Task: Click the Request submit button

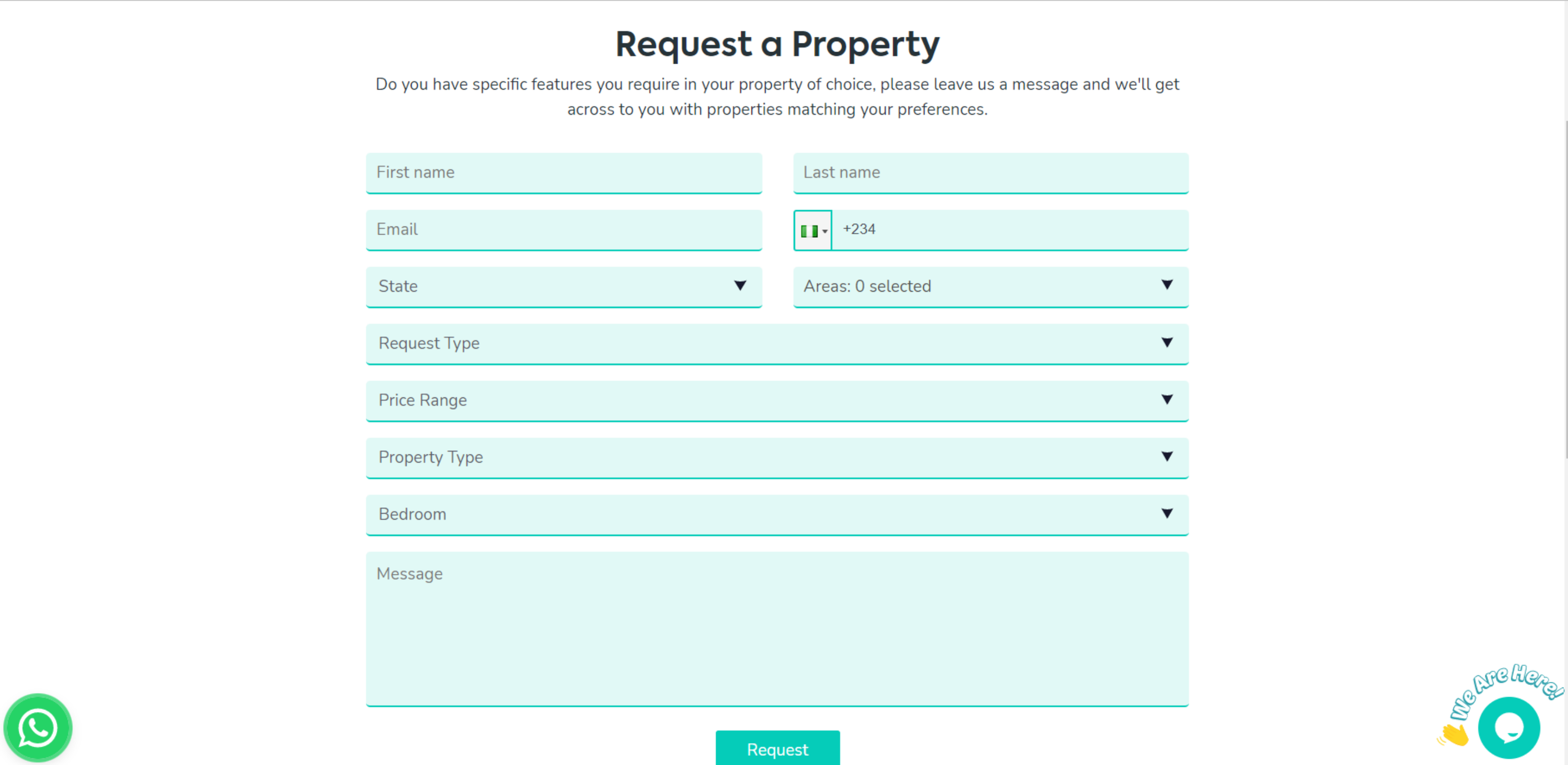Action: 777,749
